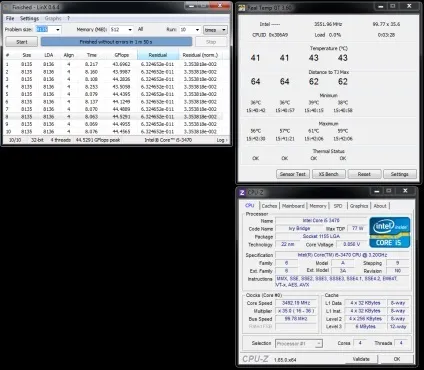
Task: Switch to the Graphics tab in CPU-Z
Action: click(x=359, y=206)
